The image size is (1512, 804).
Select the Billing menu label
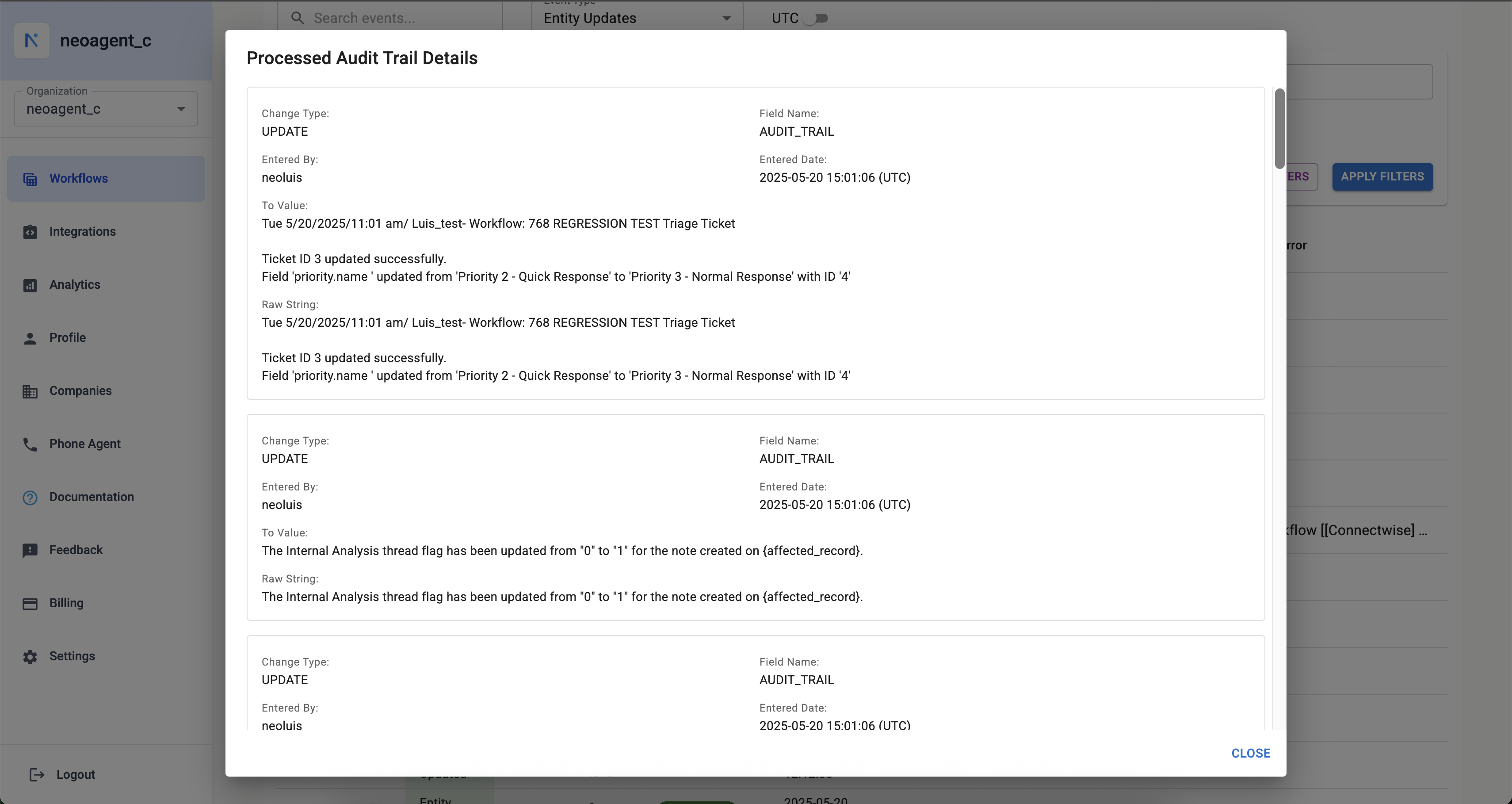[x=66, y=603]
